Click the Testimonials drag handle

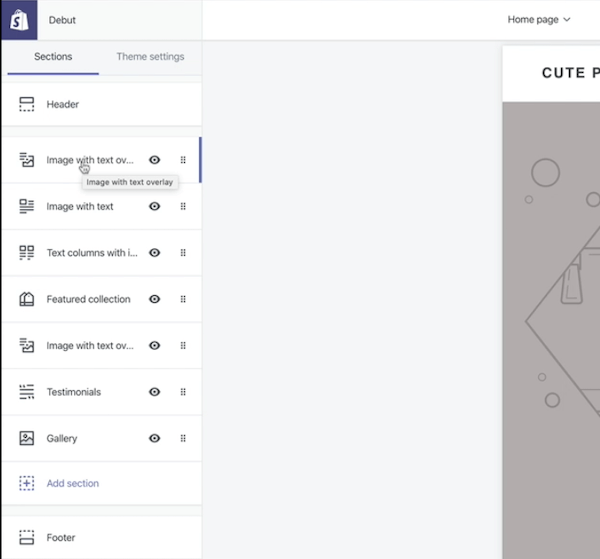183,392
